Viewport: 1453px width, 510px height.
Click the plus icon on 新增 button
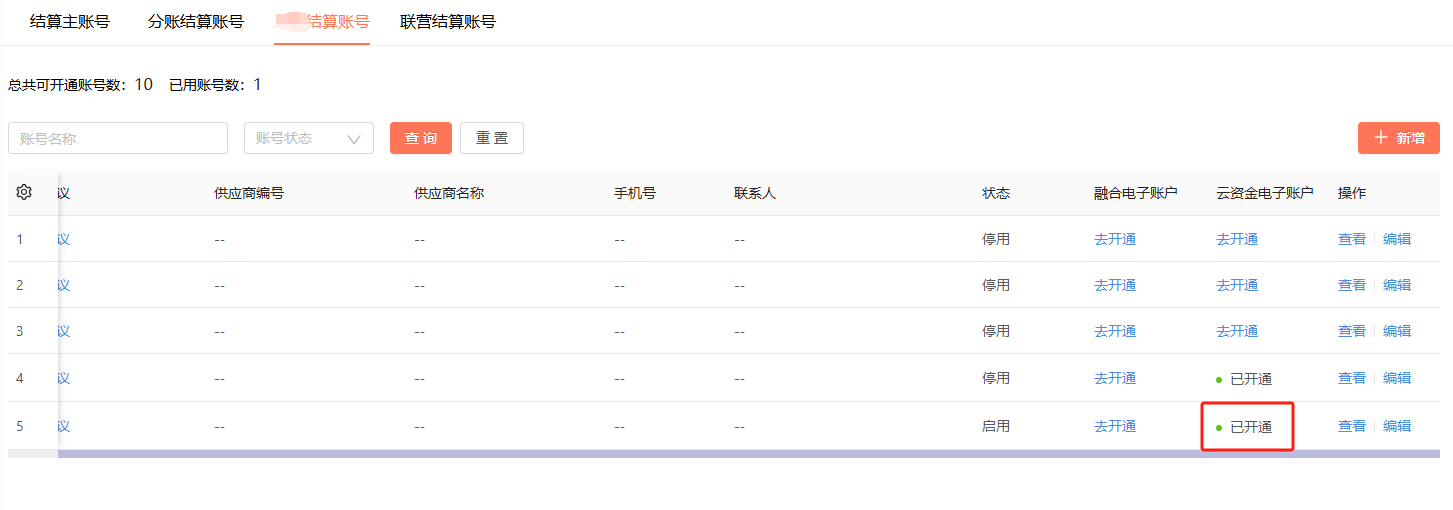(x=1381, y=138)
